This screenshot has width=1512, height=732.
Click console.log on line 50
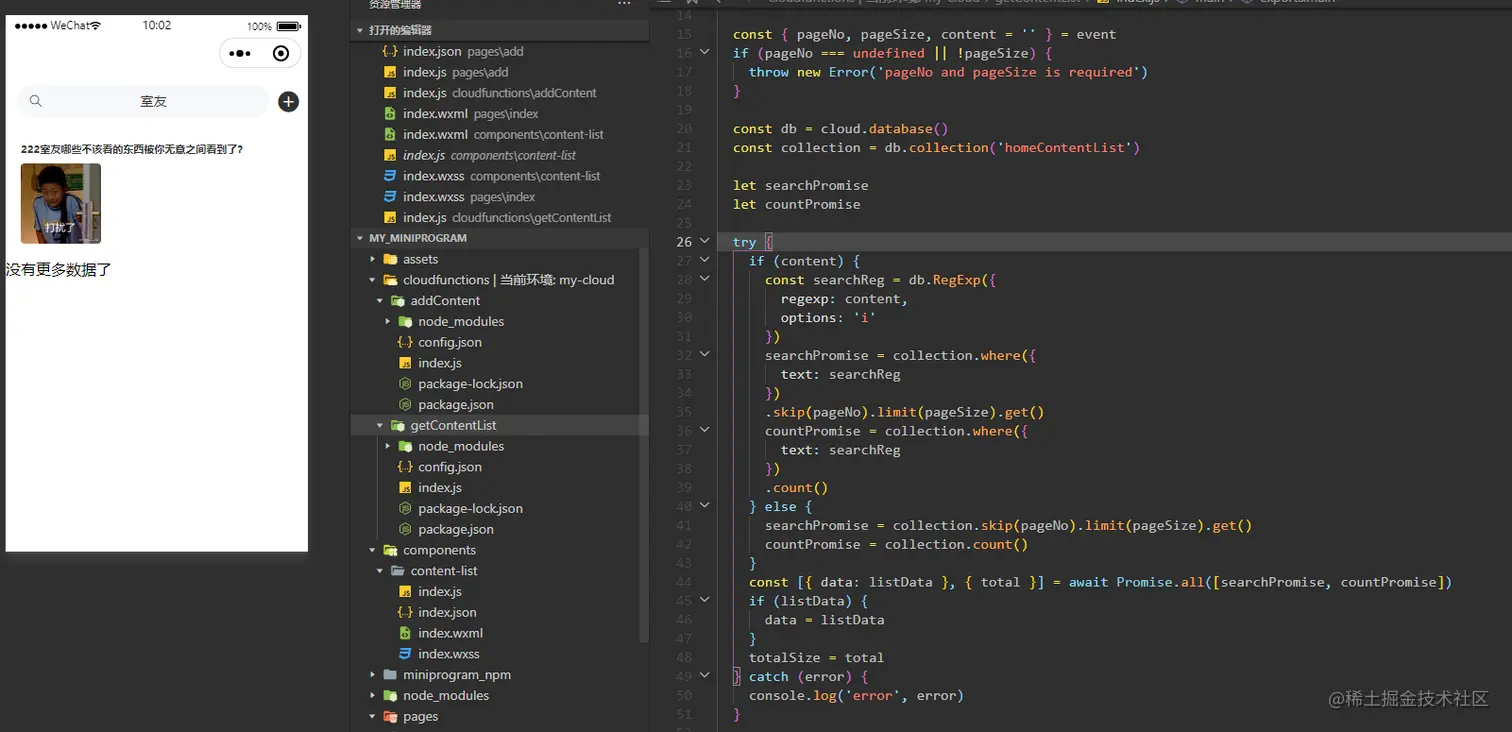(x=792, y=696)
